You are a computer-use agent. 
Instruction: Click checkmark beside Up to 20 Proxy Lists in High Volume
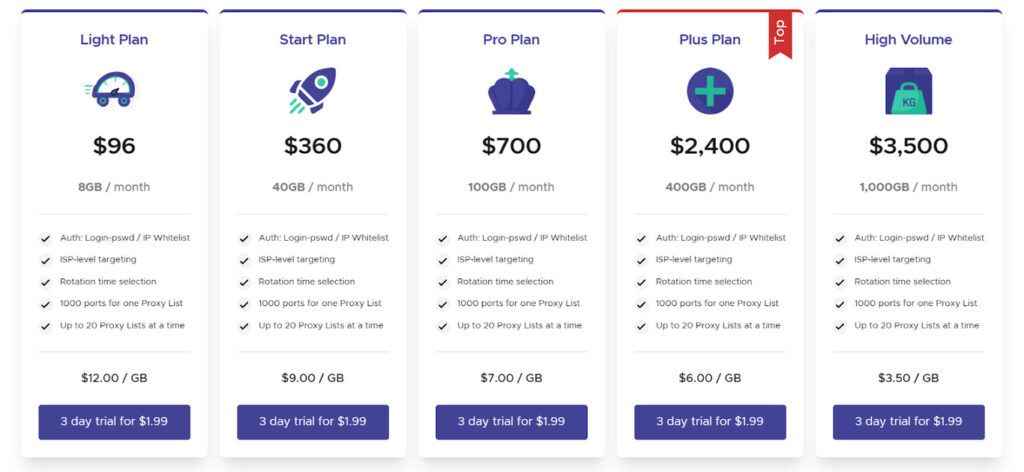pos(840,326)
